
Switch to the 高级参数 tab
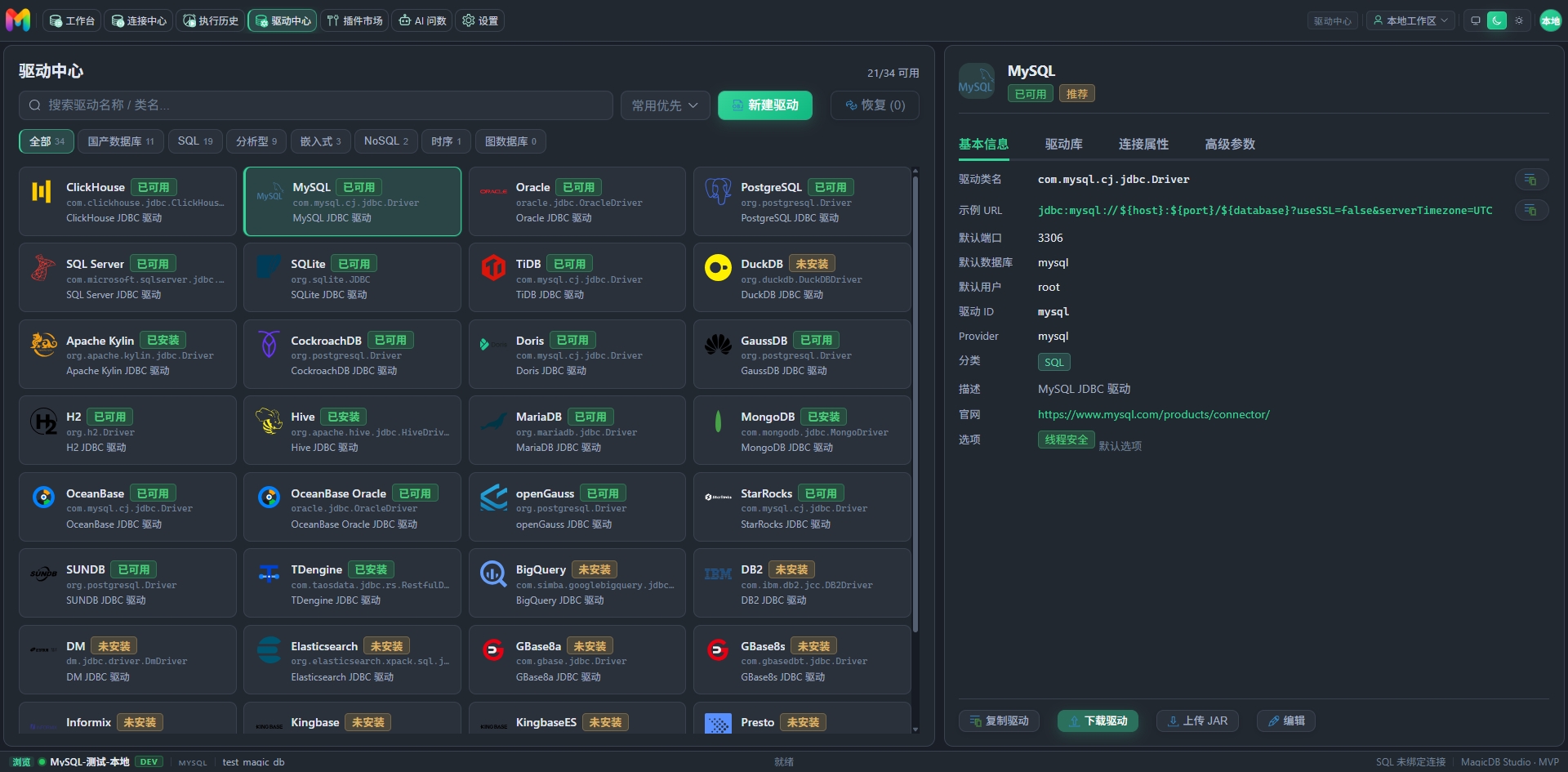click(x=1230, y=145)
